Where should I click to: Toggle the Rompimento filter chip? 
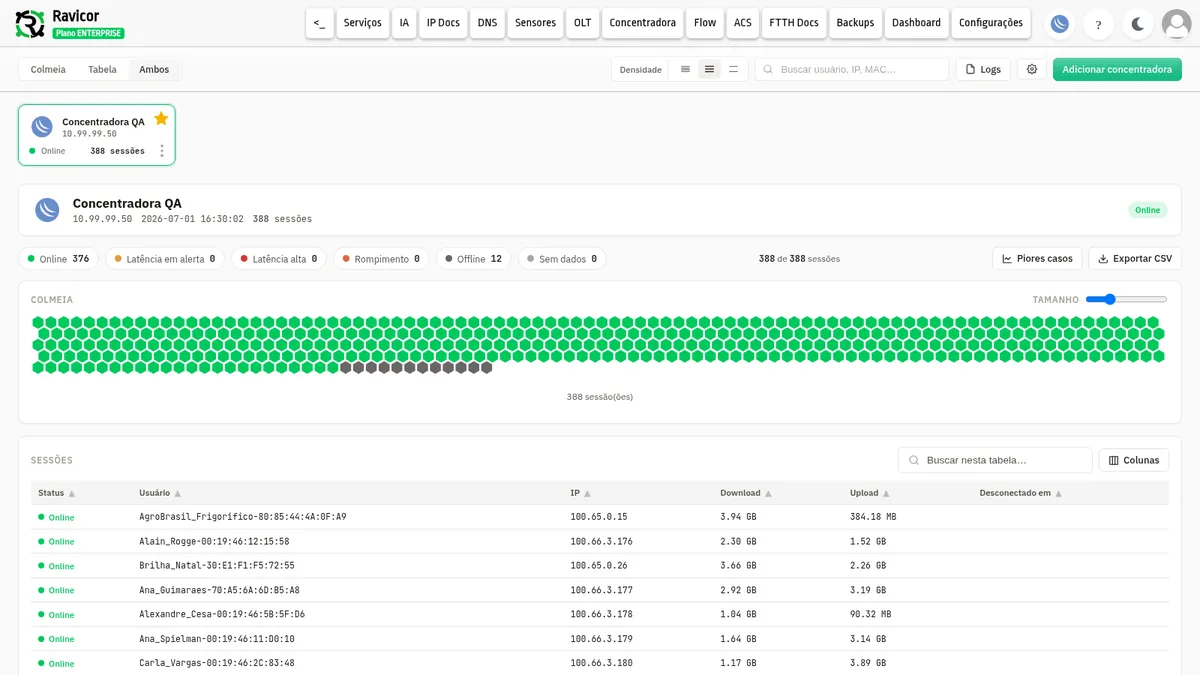(381, 259)
